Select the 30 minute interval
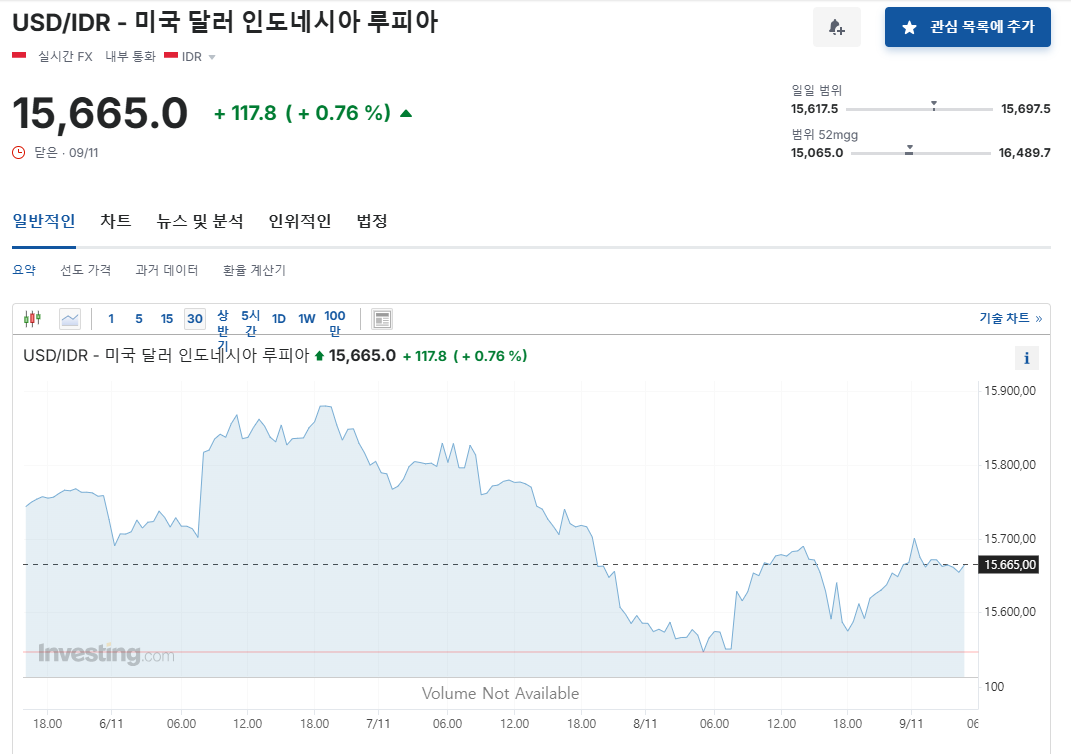 tap(195, 319)
